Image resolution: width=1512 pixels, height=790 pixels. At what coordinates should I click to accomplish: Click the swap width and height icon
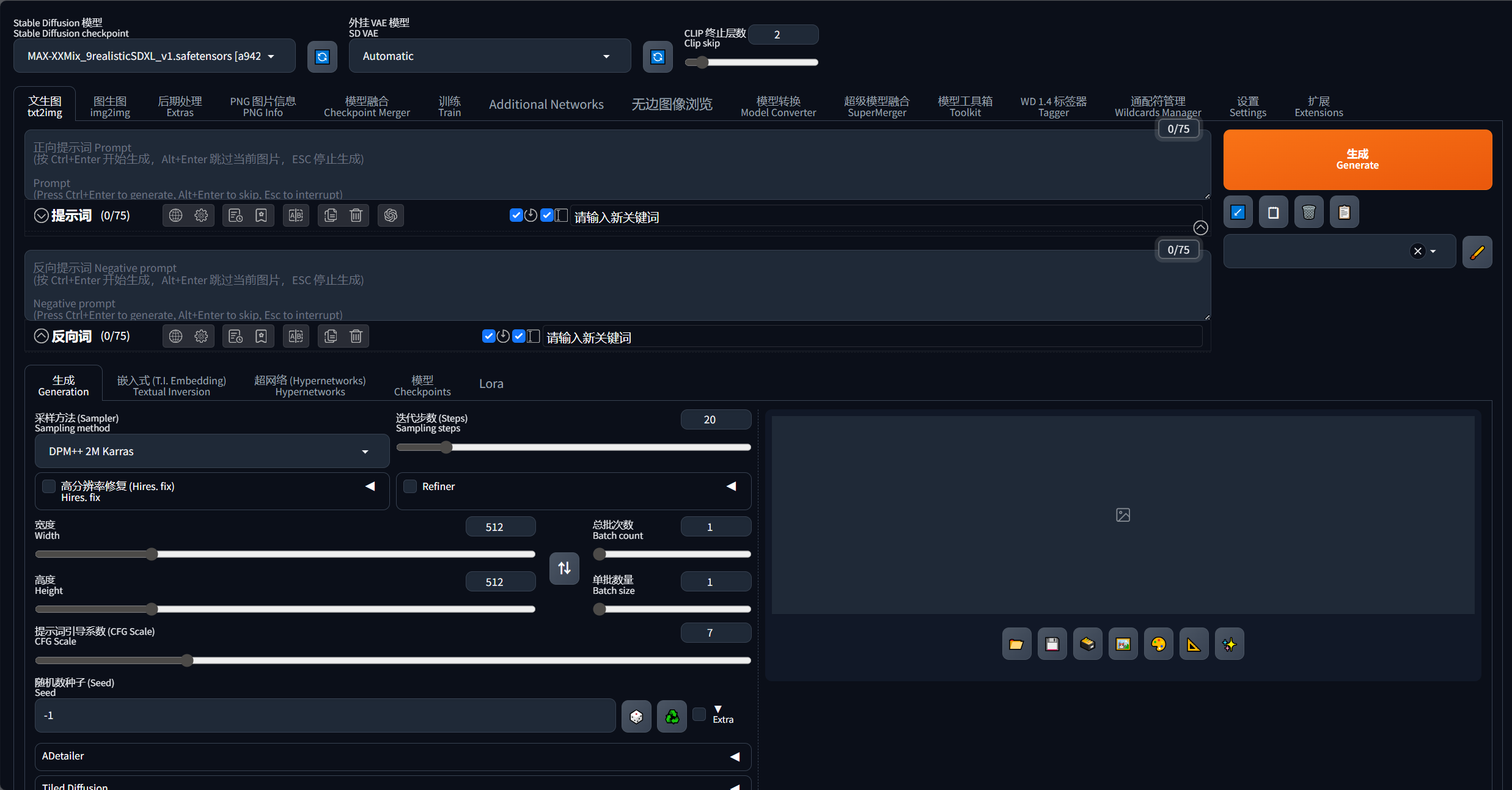tap(564, 568)
